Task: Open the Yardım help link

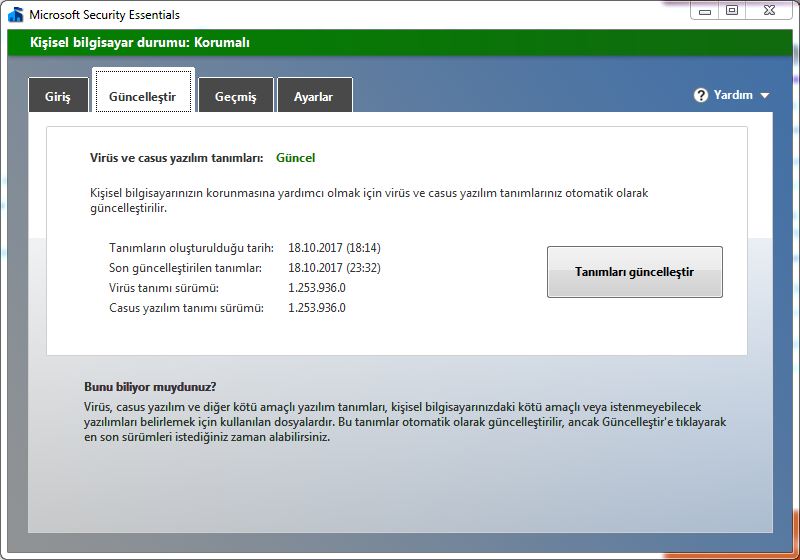Action: pos(733,95)
